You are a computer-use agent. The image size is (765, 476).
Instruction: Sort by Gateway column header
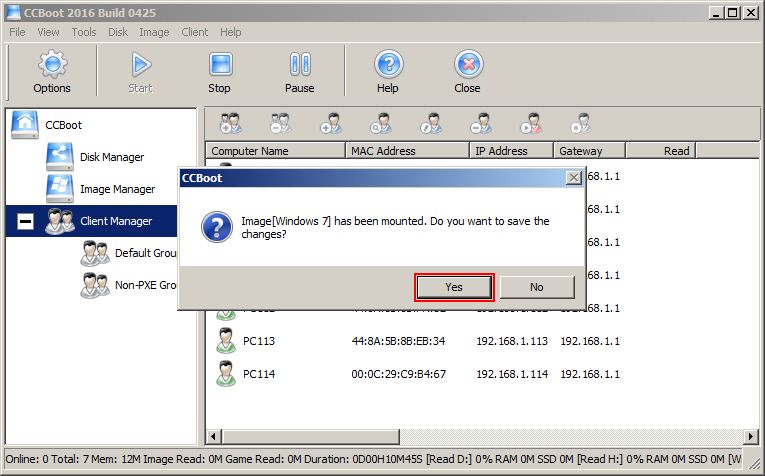(x=589, y=151)
